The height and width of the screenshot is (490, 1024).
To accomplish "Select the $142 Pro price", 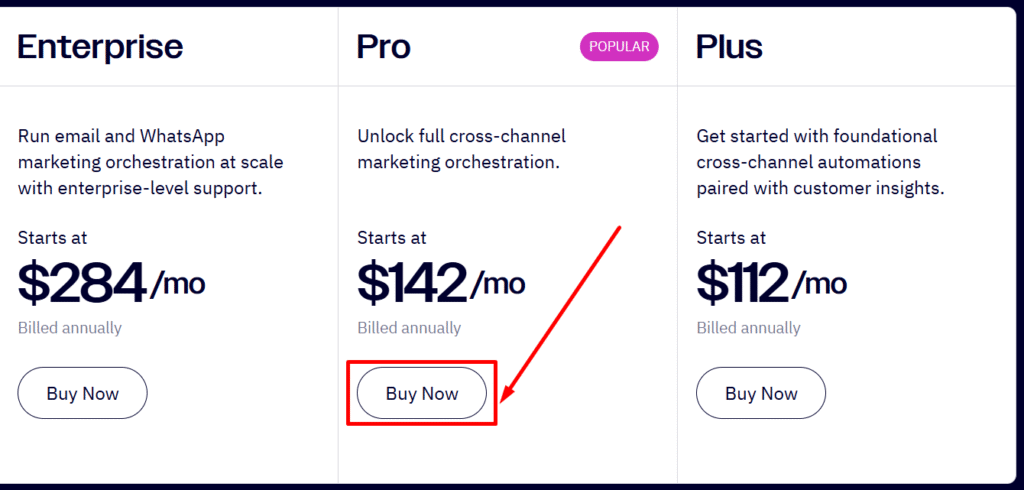I will 412,283.
